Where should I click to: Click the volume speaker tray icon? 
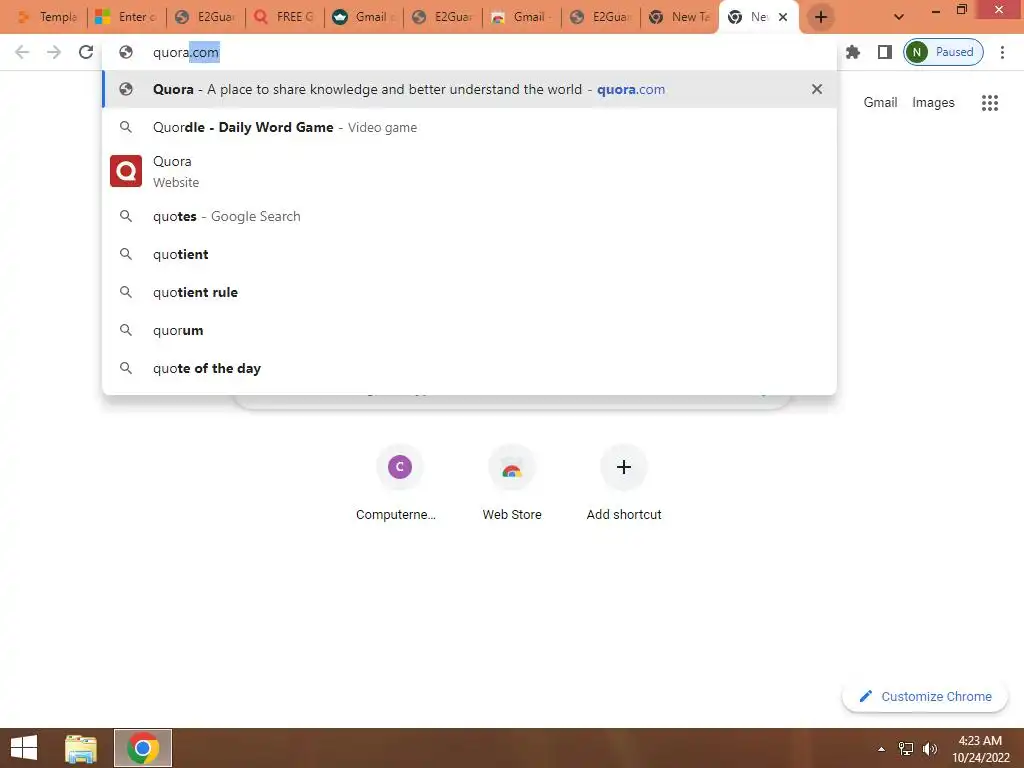click(x=930, y=749)
